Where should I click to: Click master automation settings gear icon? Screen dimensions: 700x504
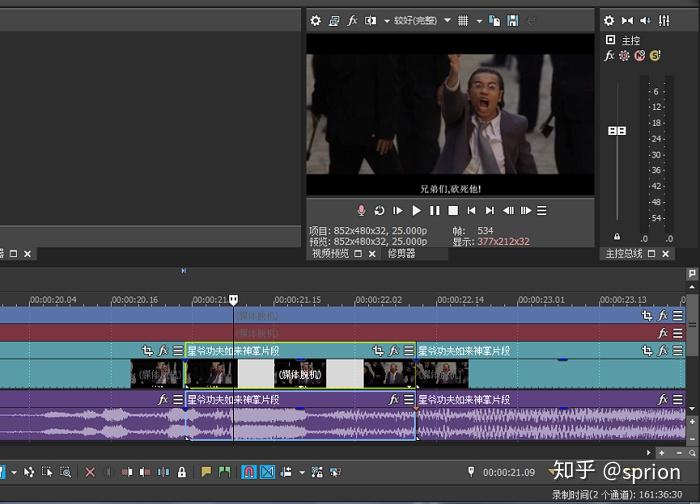point(624,56)
